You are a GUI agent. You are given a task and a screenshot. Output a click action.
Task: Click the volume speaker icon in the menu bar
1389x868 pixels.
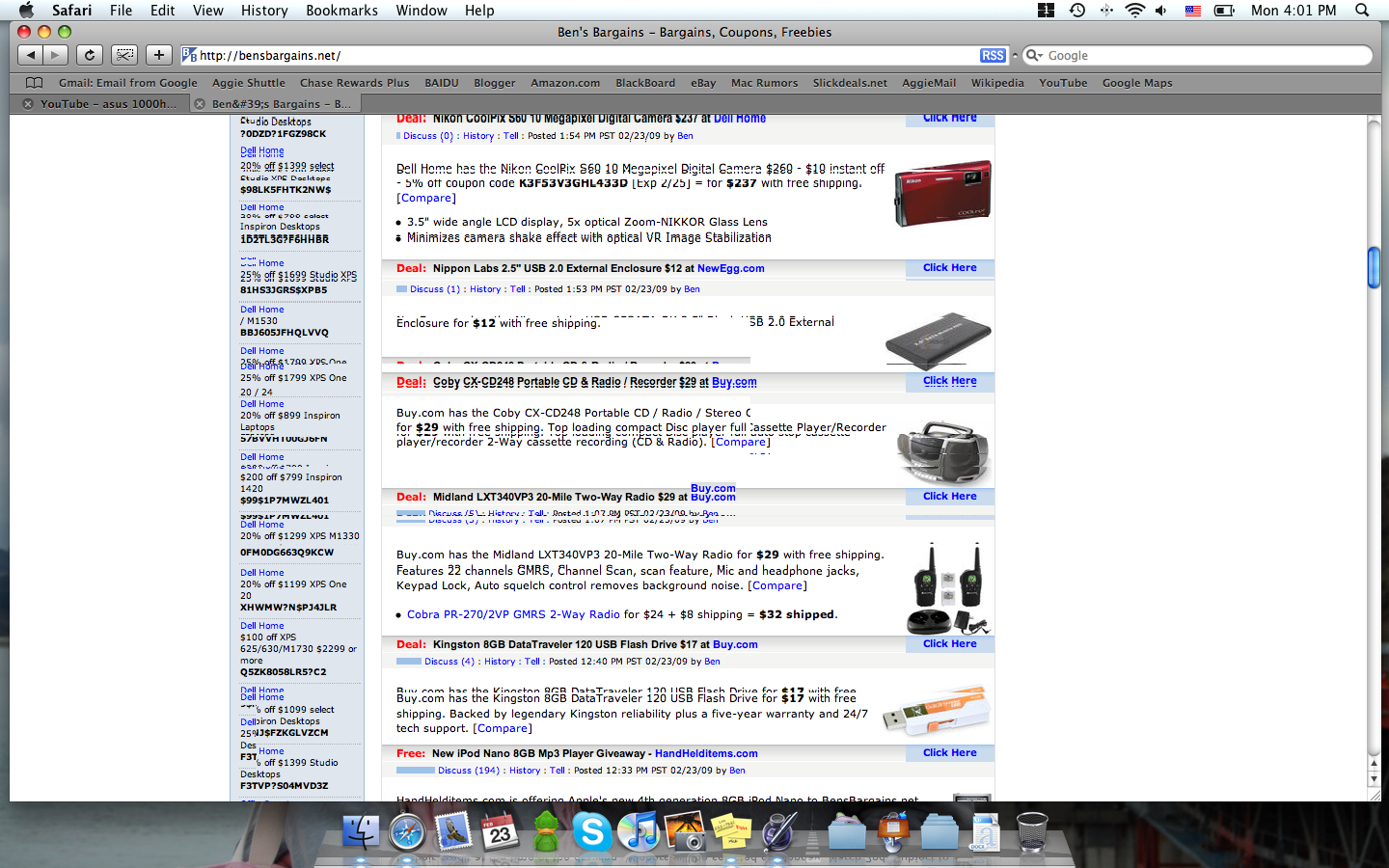[1161, 10]
